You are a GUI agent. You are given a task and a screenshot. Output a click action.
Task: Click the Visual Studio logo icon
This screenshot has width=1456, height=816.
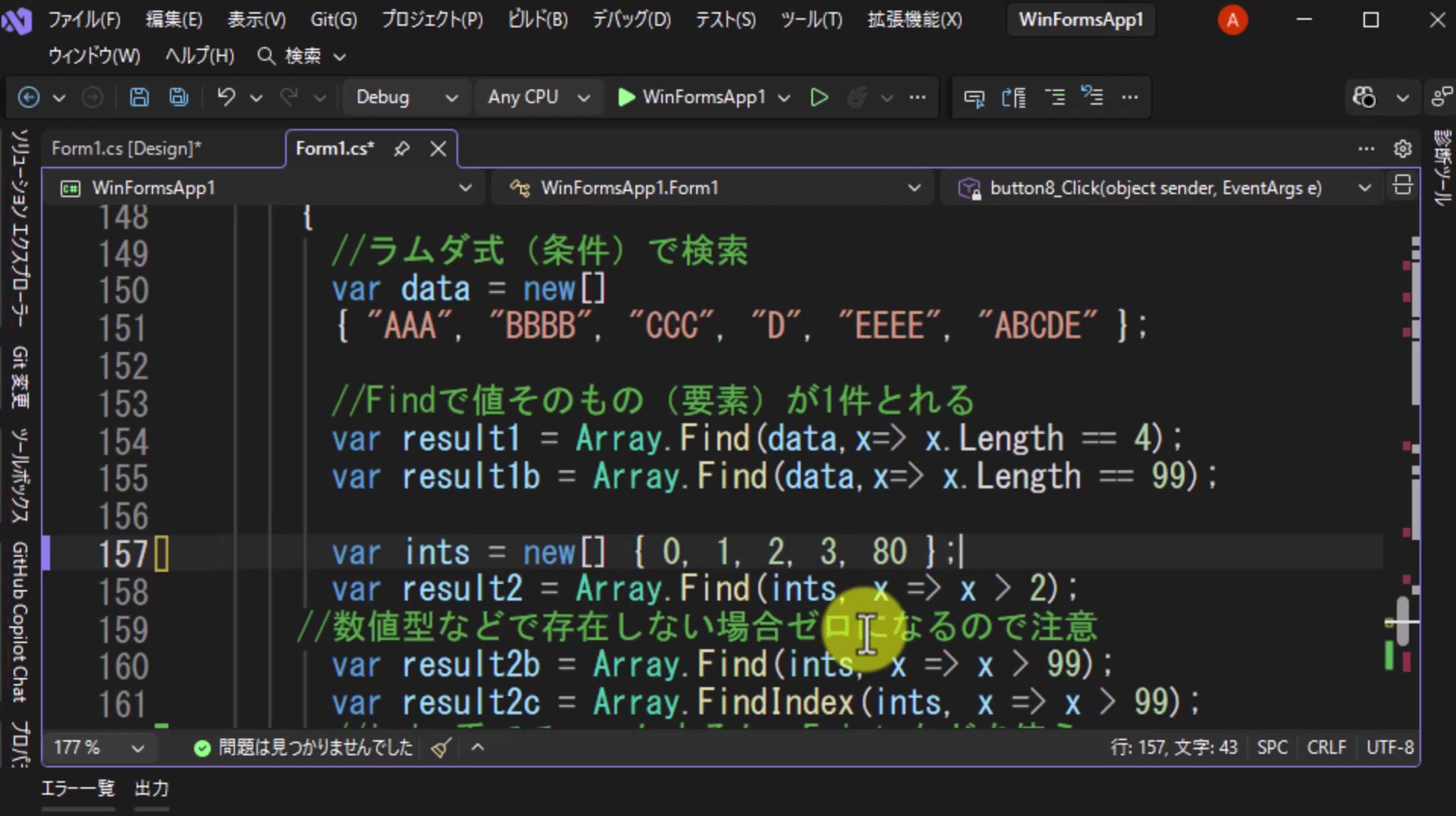coord(17,20)
